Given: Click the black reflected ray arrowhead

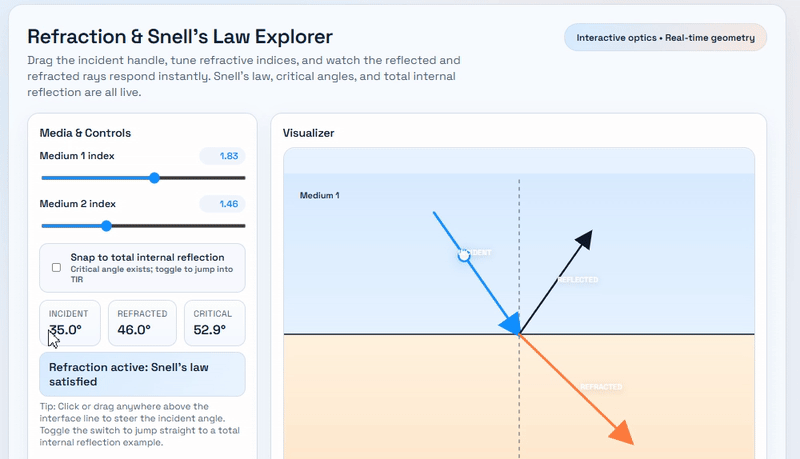Looking at the screenshot, I should (x=584, y=240).
